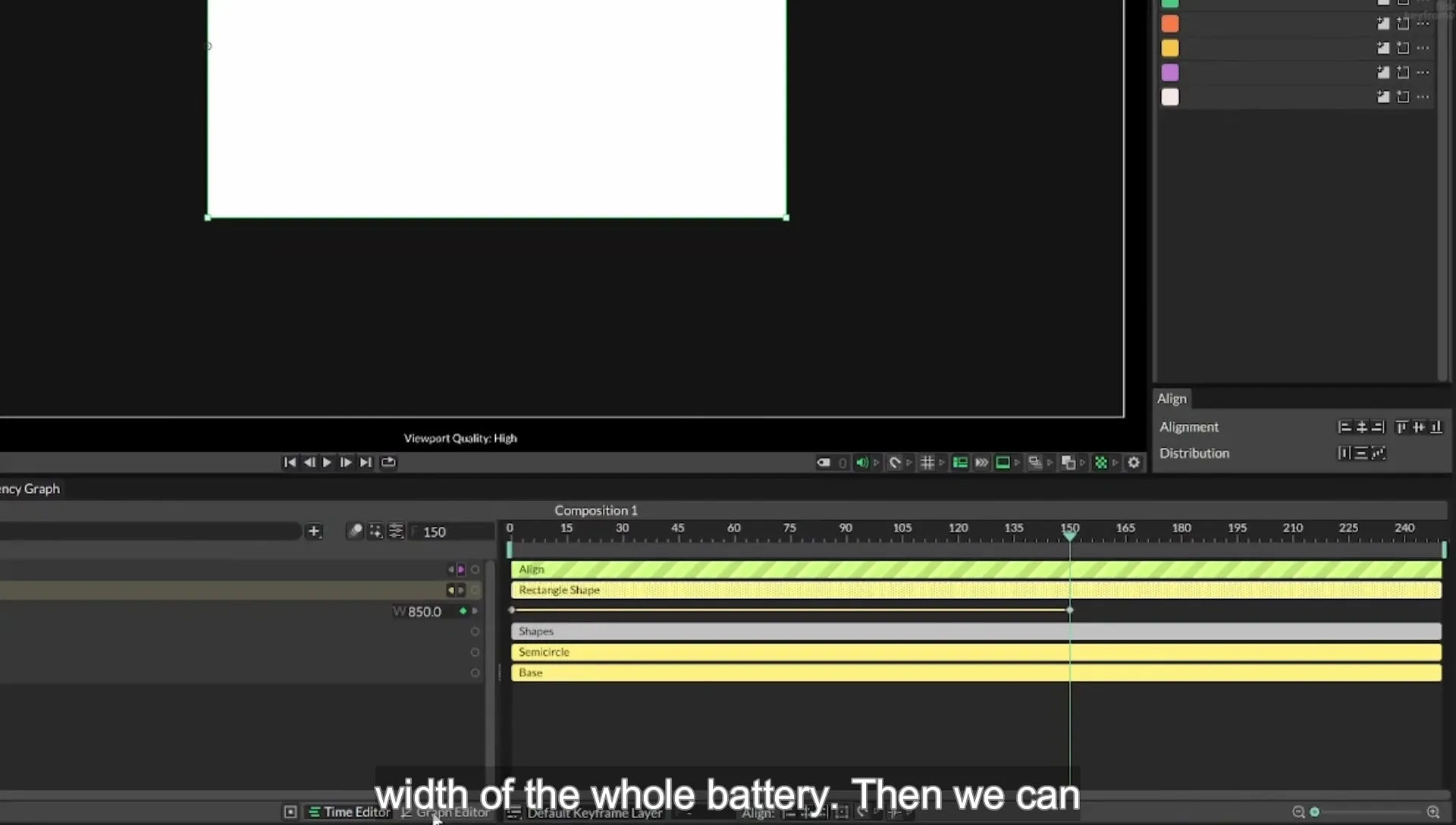Click the orange colour swatch
The width and height of the screenshot is (1456, 825).
tap(1170, 24)
